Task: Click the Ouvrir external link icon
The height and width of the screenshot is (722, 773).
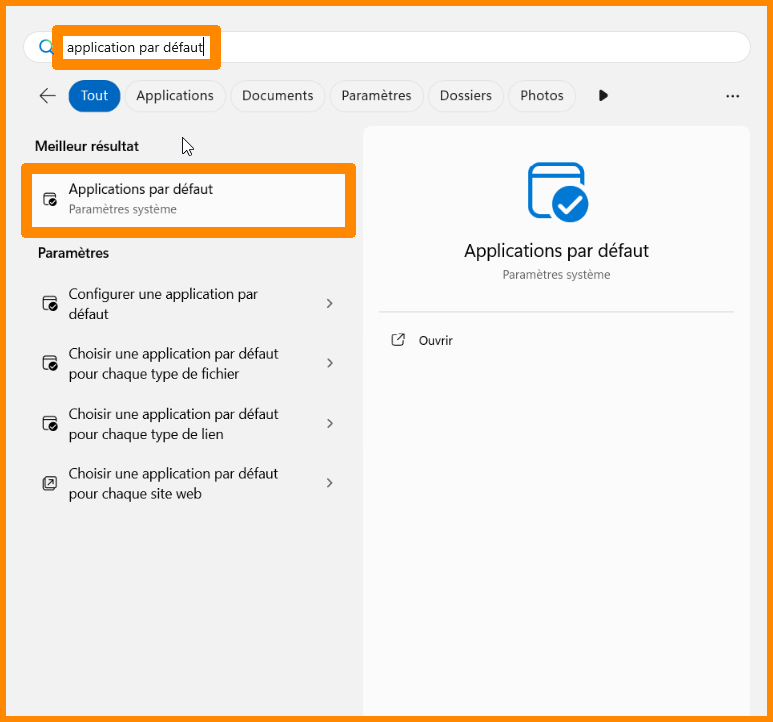Action: [x=398, y=340]
